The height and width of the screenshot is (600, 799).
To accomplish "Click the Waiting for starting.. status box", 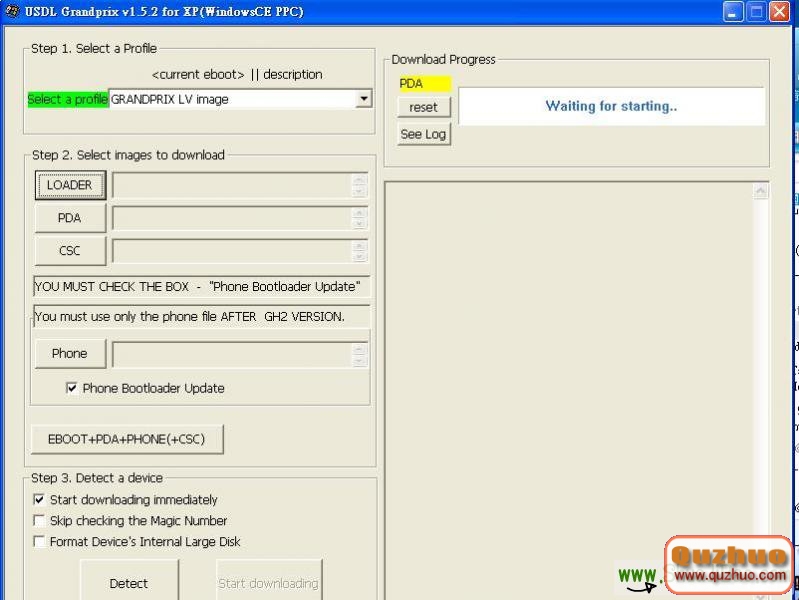I will 611,106.
